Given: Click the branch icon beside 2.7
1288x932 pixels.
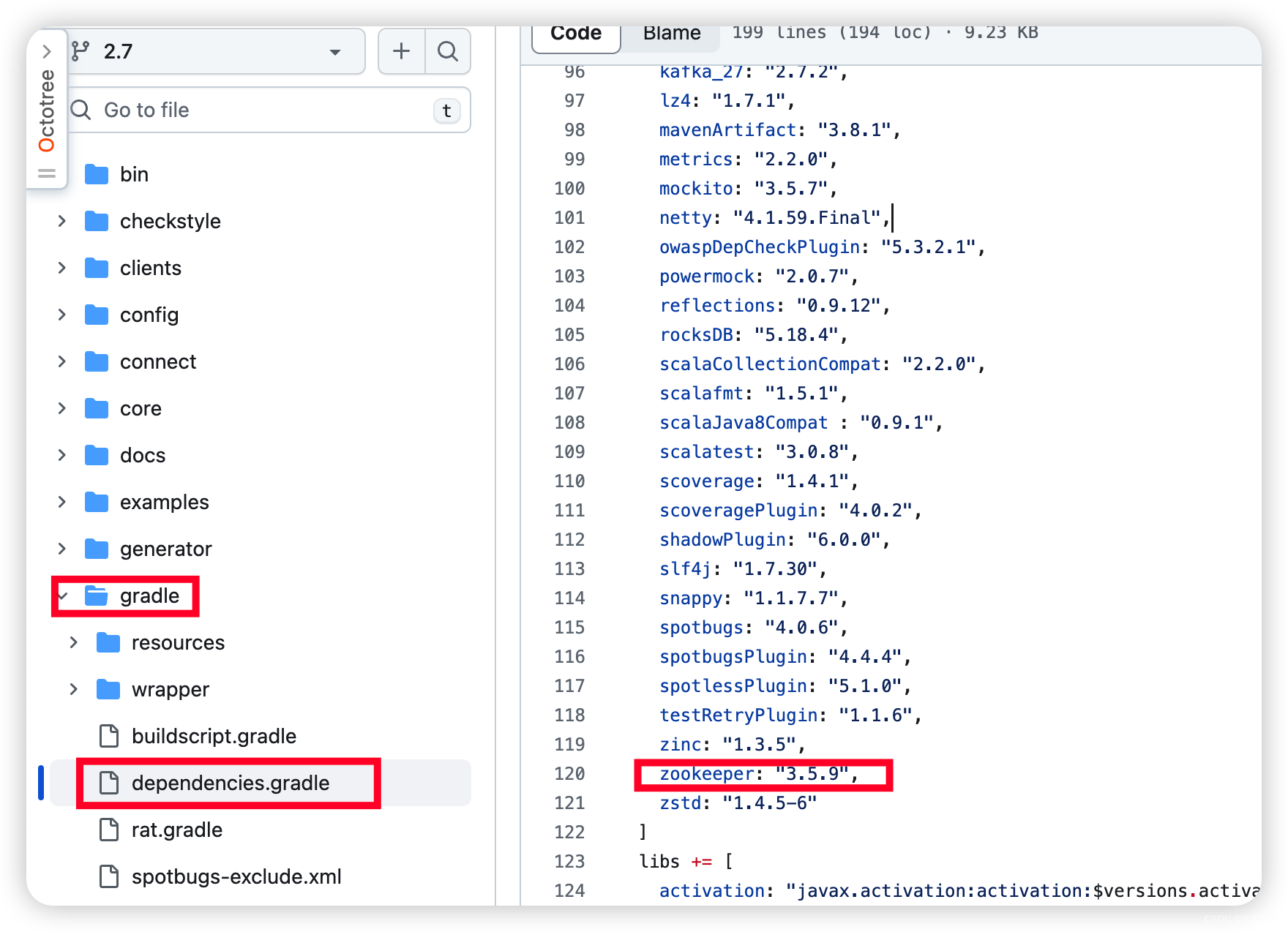Looking at the screenshot, I should 80,51.
